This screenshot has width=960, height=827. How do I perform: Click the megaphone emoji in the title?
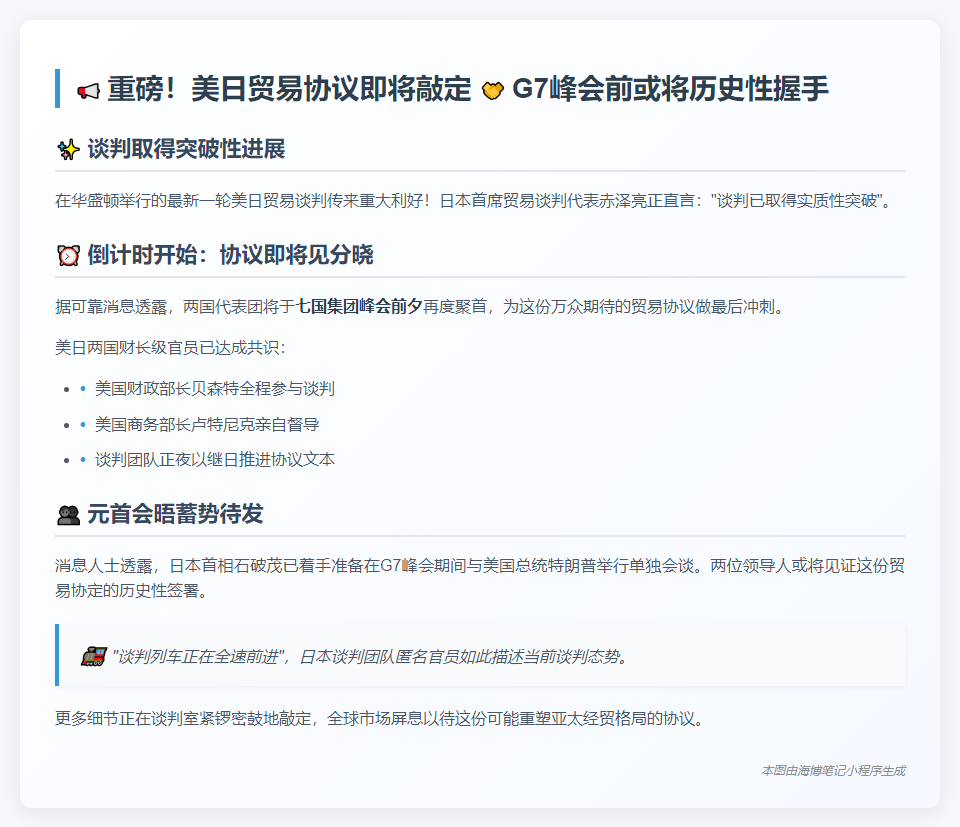tap(88, 90)
